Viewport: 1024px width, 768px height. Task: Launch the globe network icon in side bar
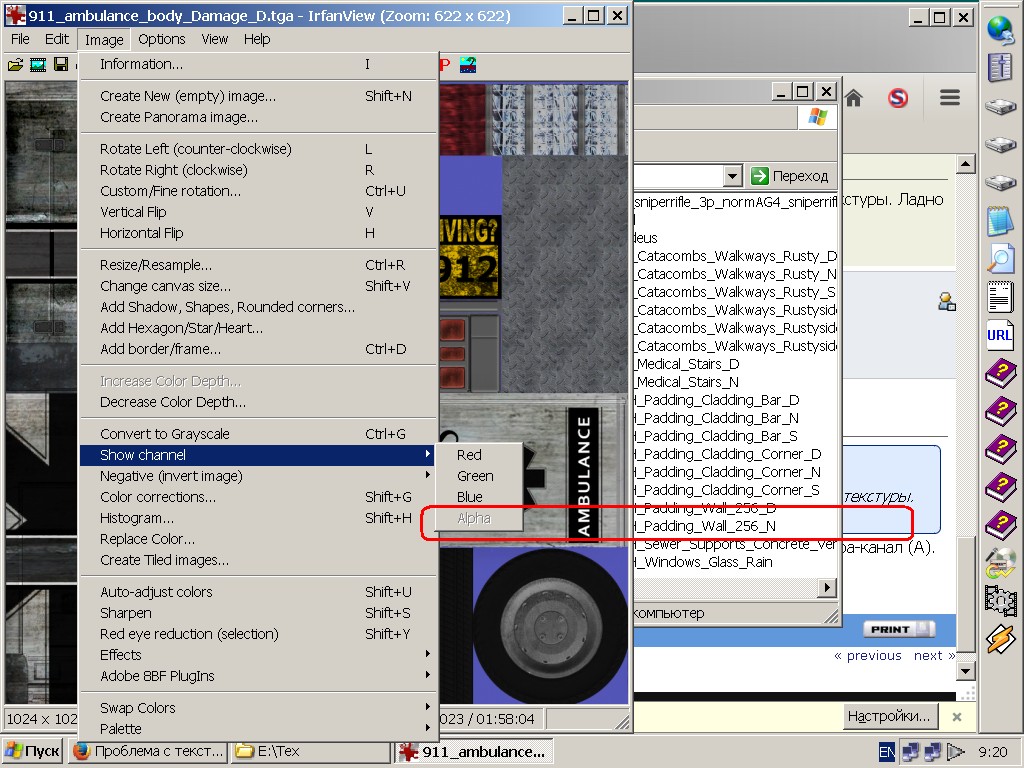pos(1000,29)
